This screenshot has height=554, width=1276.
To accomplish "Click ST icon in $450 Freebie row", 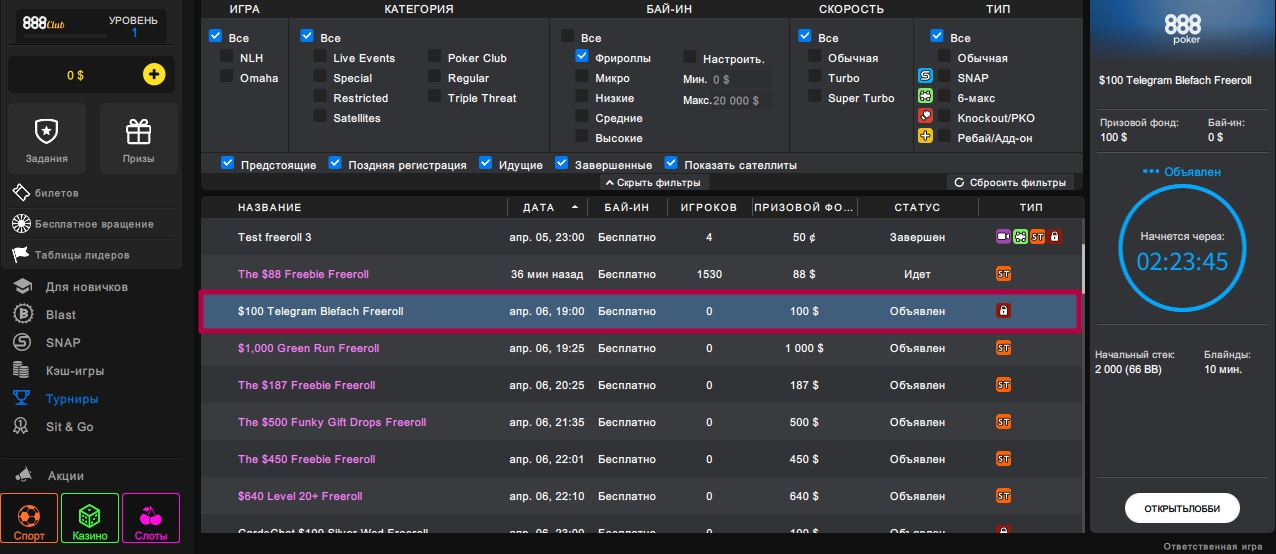I will 1003,459.
